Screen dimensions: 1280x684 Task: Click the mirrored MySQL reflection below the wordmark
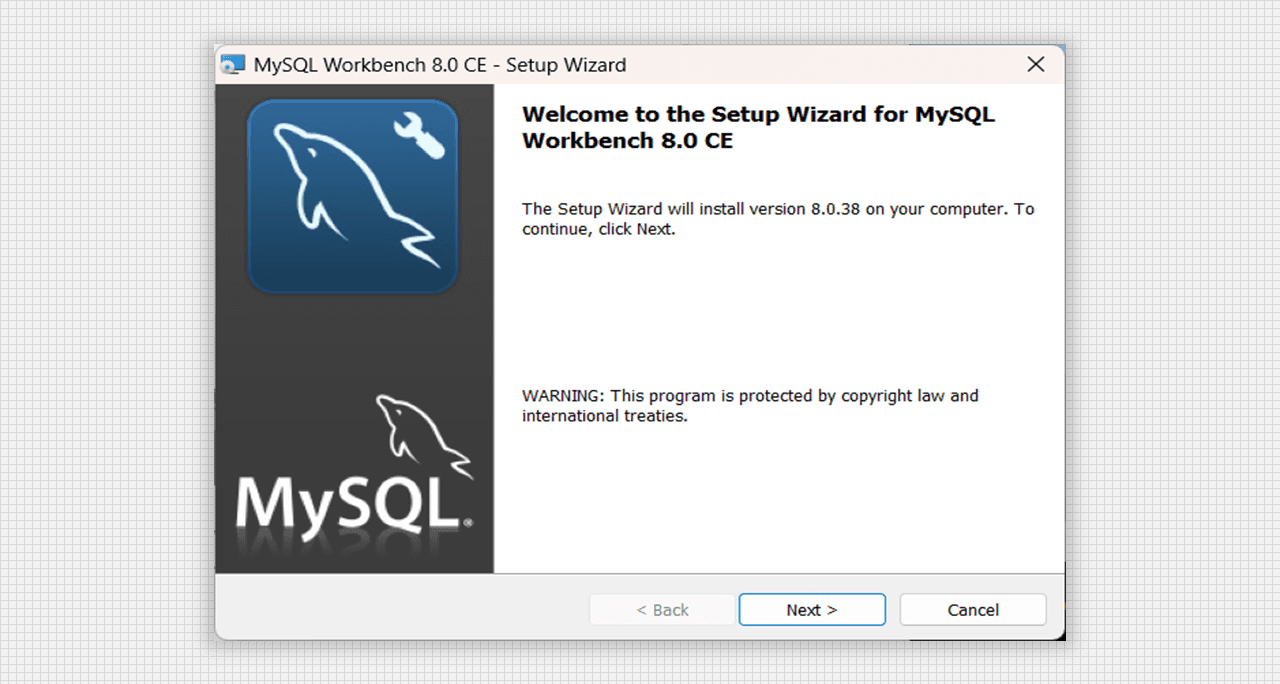pos(350,548)
